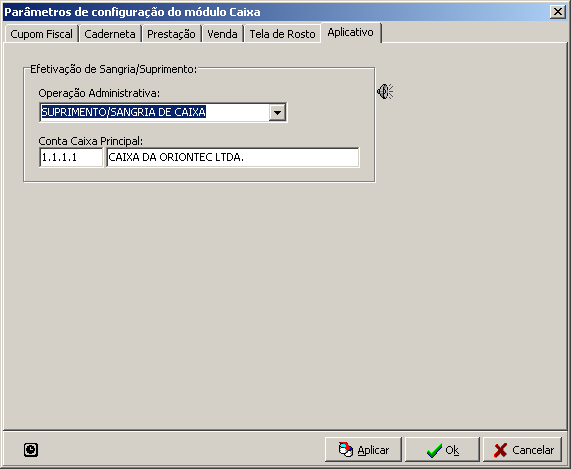Screen dimensions: 571x469
Task: Apply settings with the Aplicar button
Action: tap(363, 450)
